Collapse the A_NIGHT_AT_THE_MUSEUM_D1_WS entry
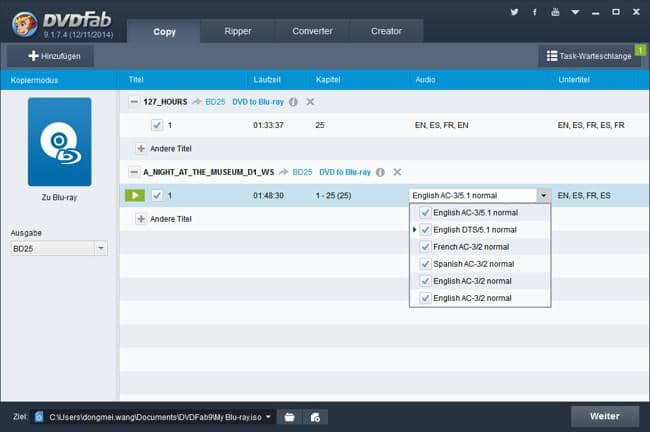 (133, 172)
